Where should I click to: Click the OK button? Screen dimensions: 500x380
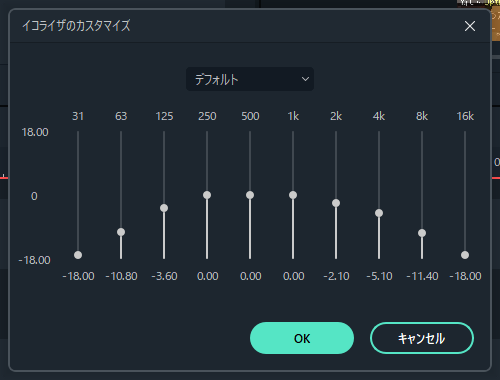pos(302,338)
